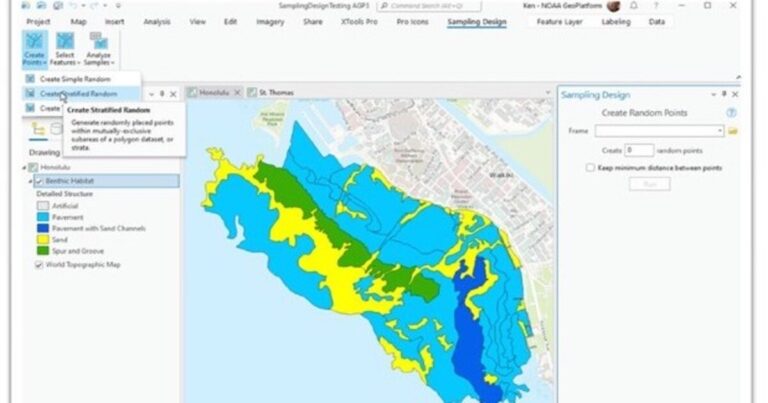Switch to the Feature Layer tab

point(559,22)
